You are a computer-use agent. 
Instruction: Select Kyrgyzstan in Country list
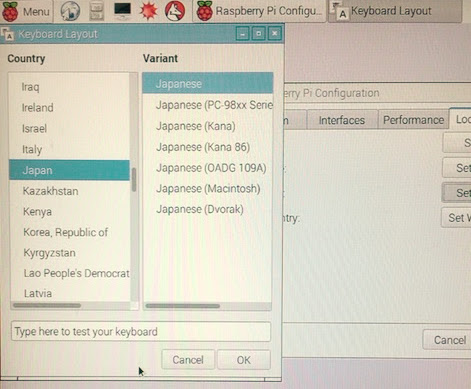[69, 253]
